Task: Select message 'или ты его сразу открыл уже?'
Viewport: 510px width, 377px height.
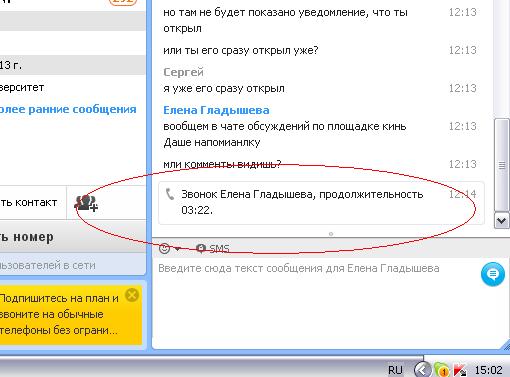Action: click(241, 50)
